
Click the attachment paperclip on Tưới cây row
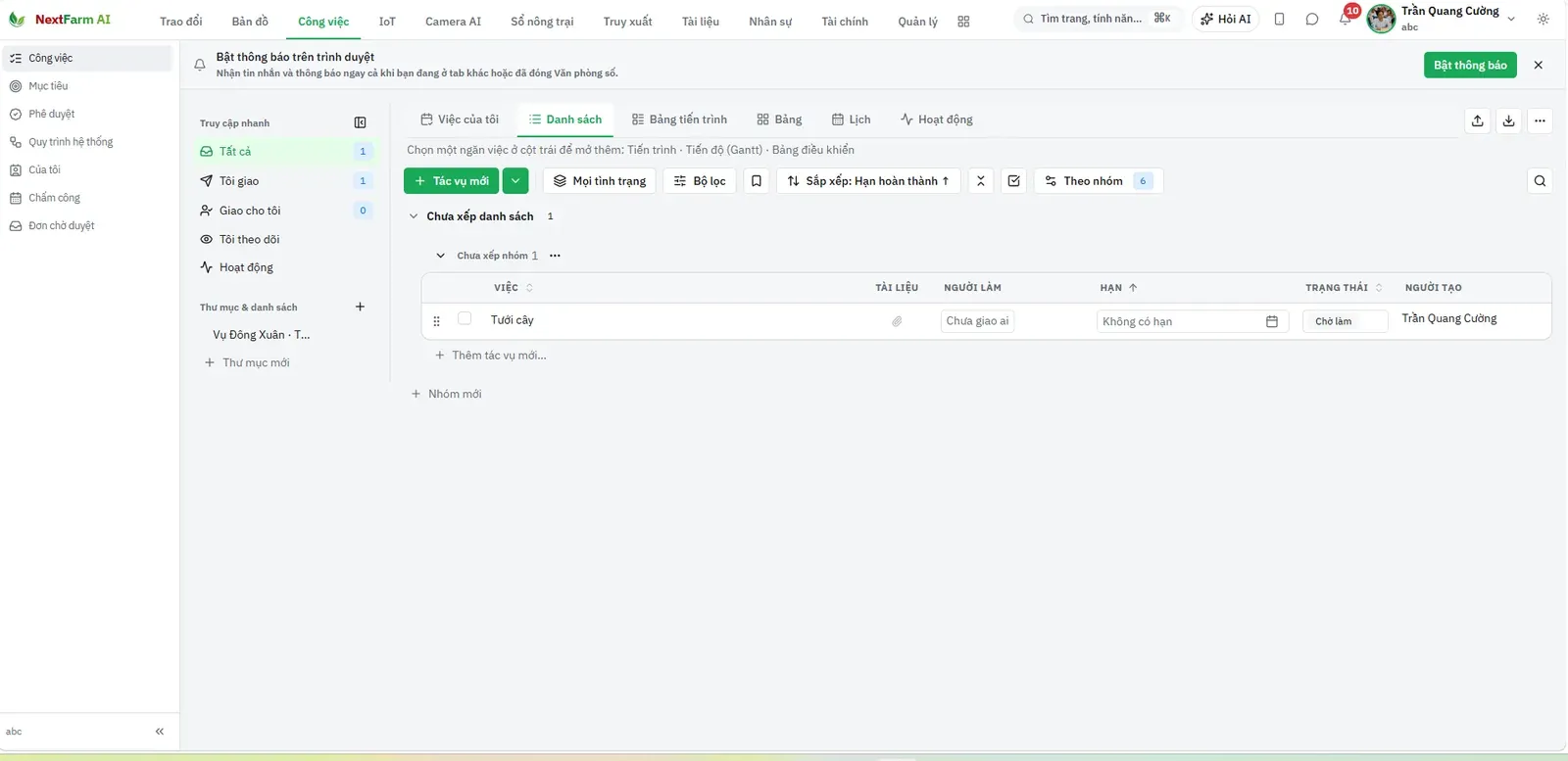point(897,321)
